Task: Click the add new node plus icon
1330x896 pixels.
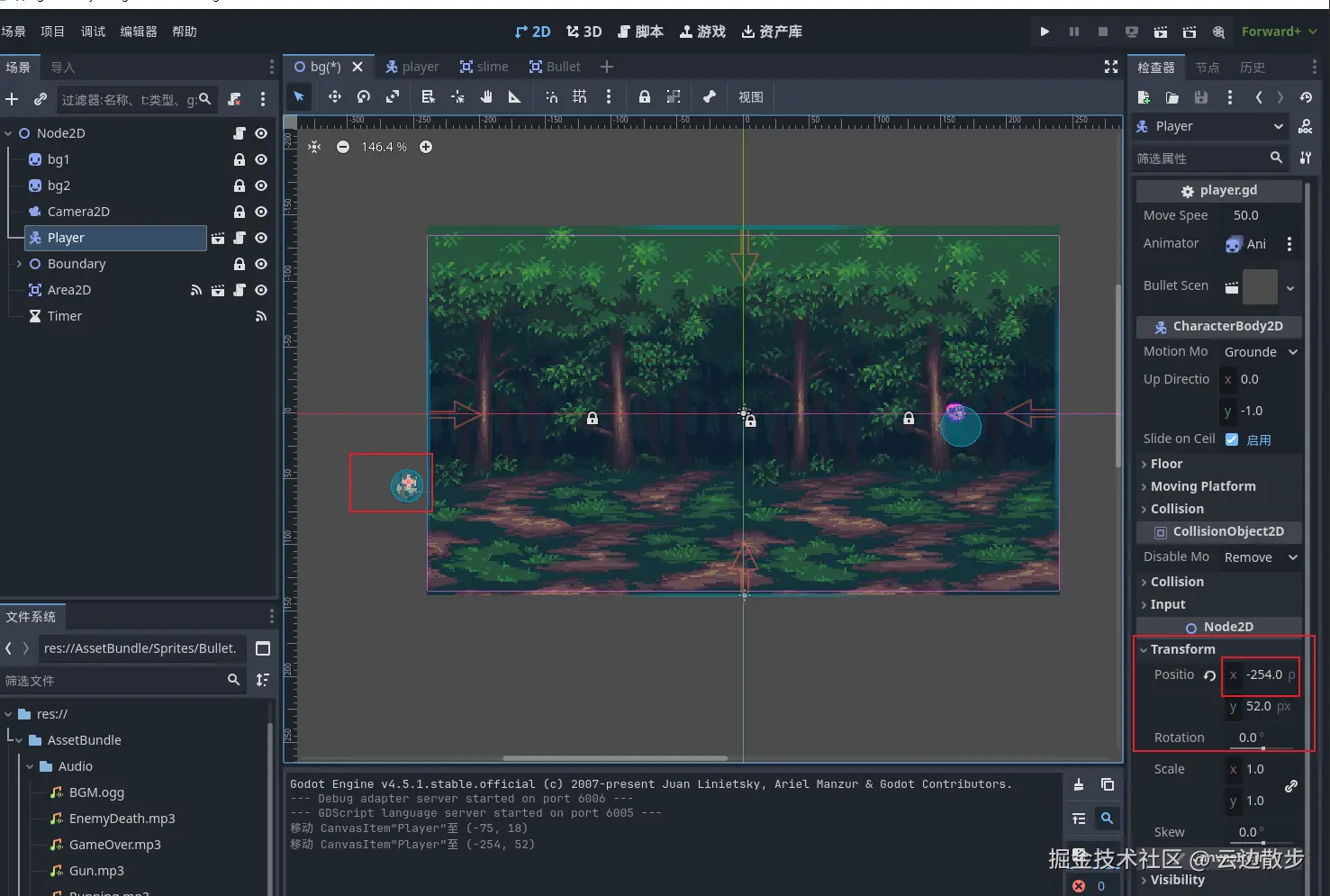Action: [x=12, y=99]
